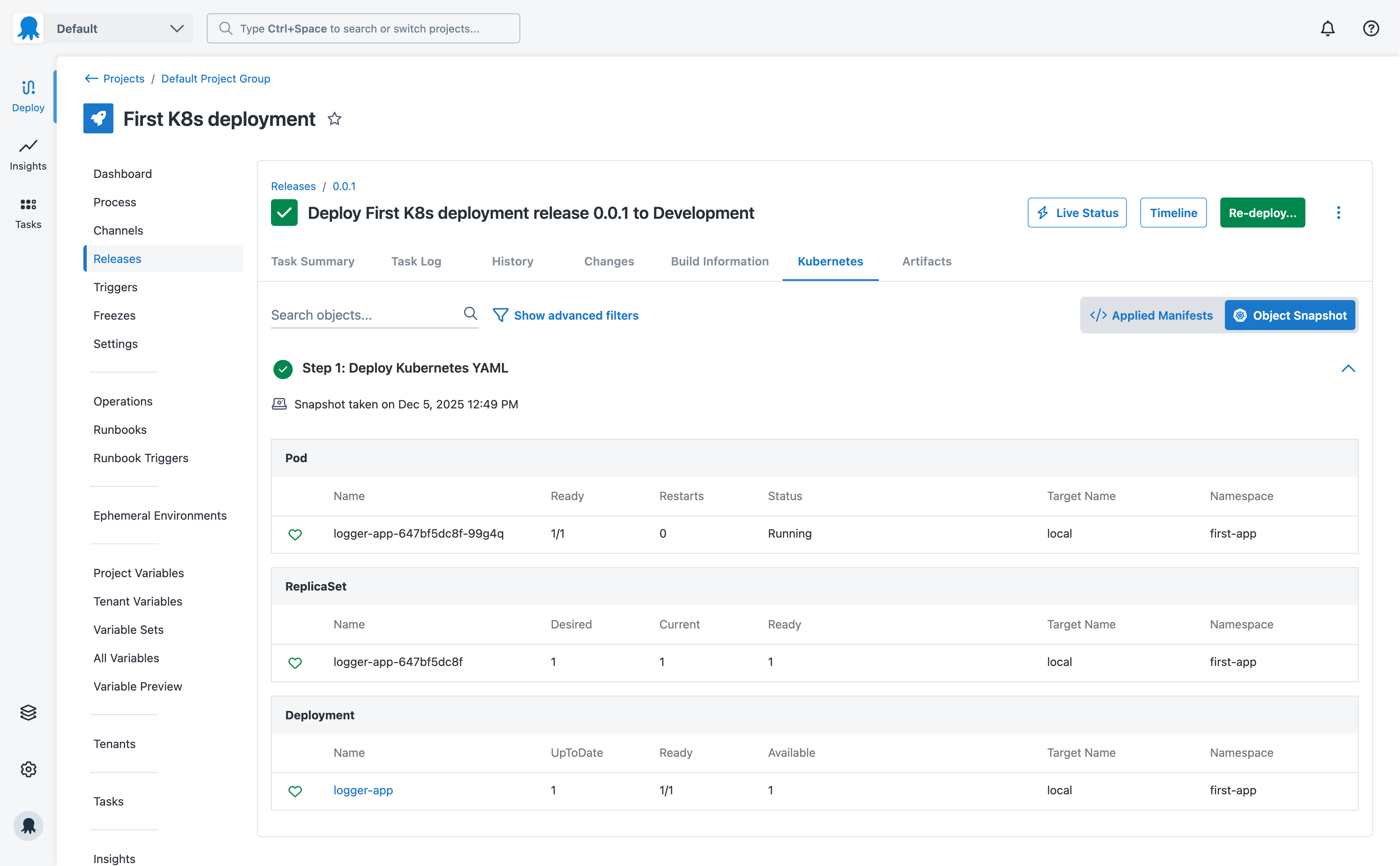Open Process in project menu
This screenshot has height=866, width=1400.
pyautogui.click(x=115, y=202)
